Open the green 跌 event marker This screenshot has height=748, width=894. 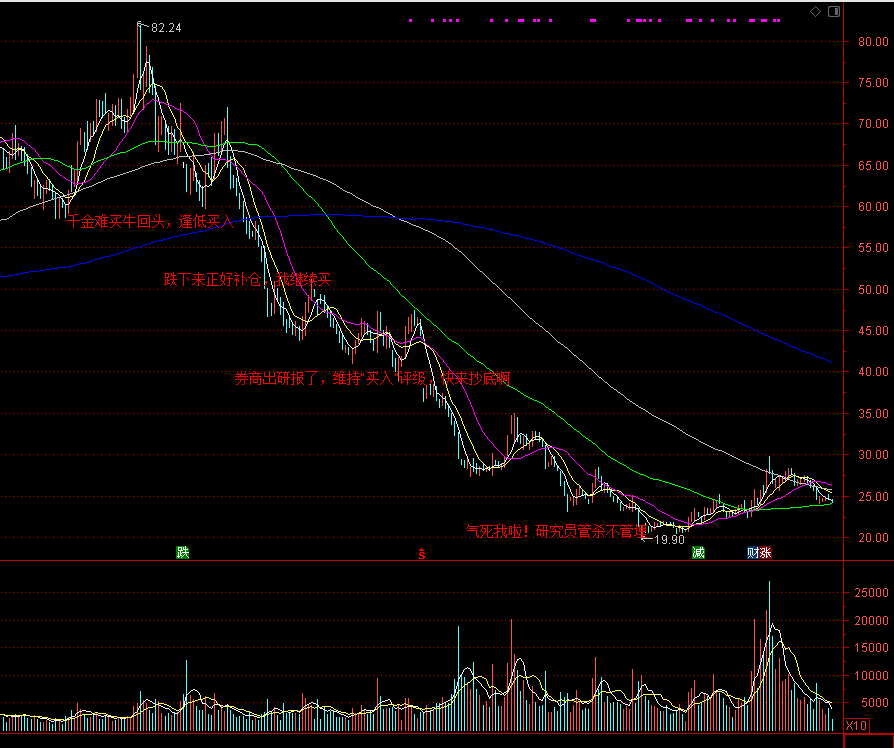coord(182,552)
